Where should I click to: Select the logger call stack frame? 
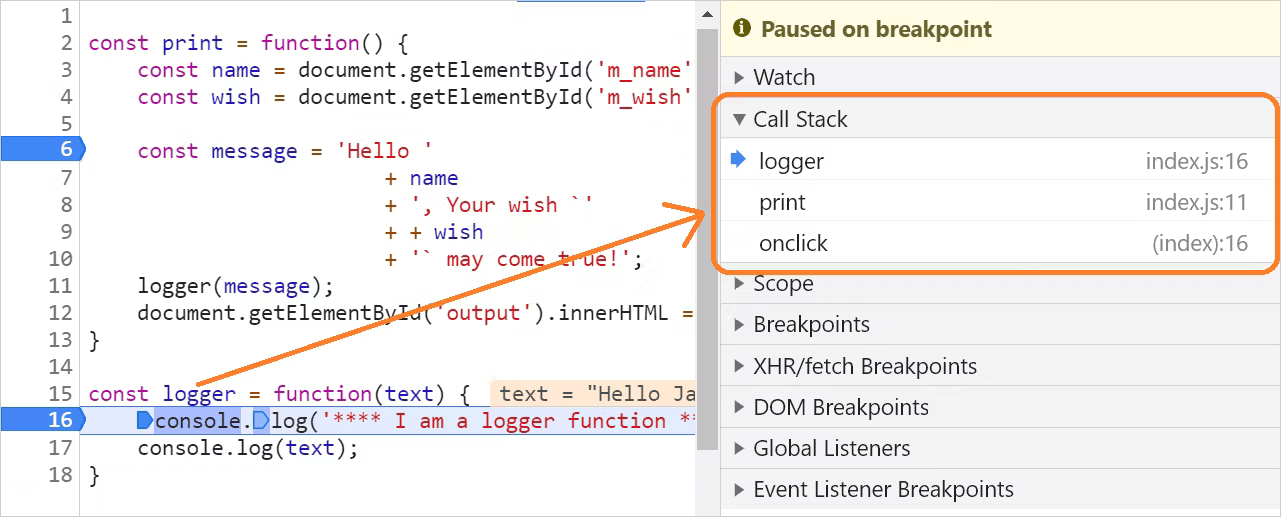tap(998, 161)
